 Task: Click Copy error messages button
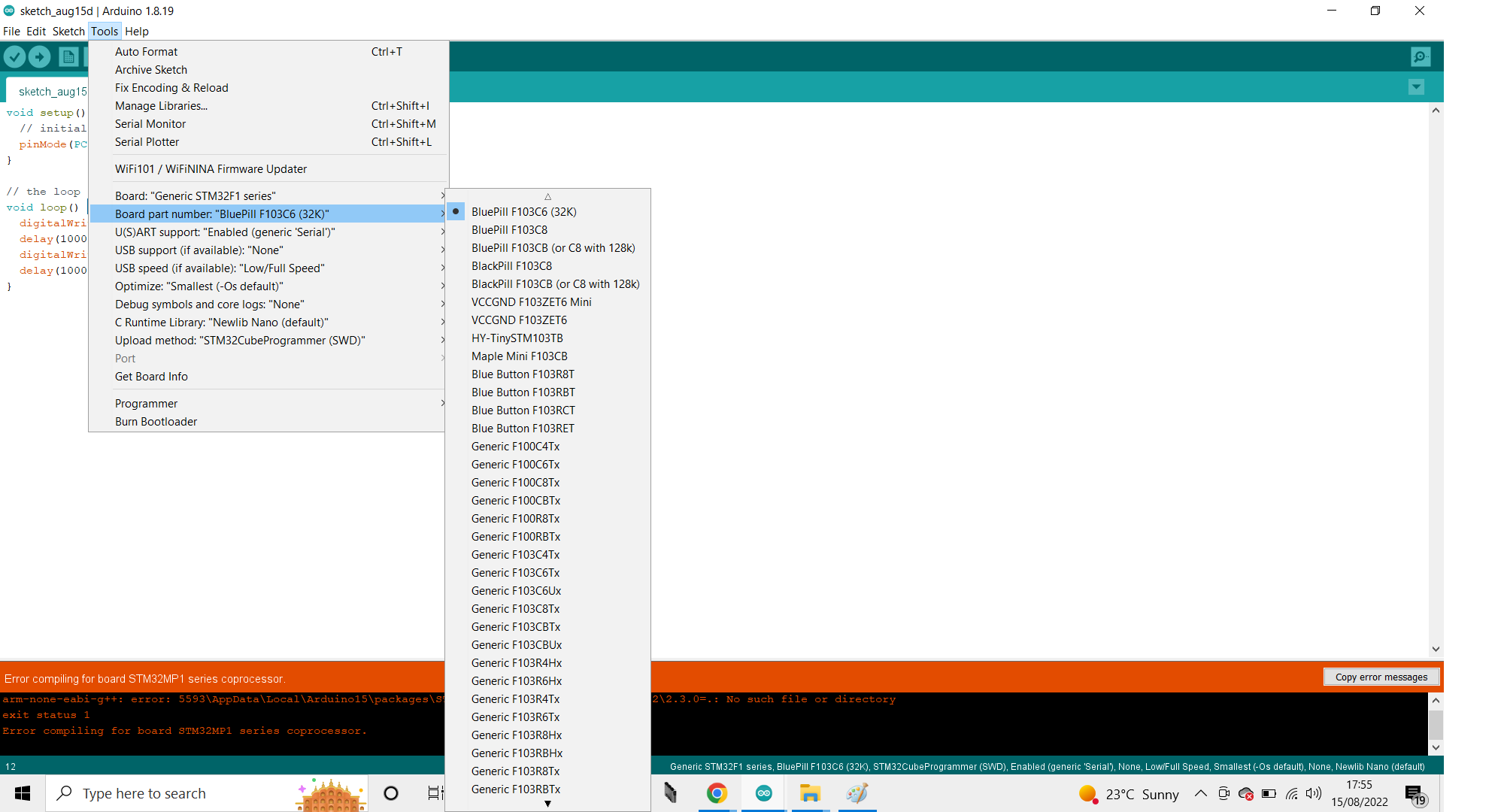click(x=1381, y=677)
